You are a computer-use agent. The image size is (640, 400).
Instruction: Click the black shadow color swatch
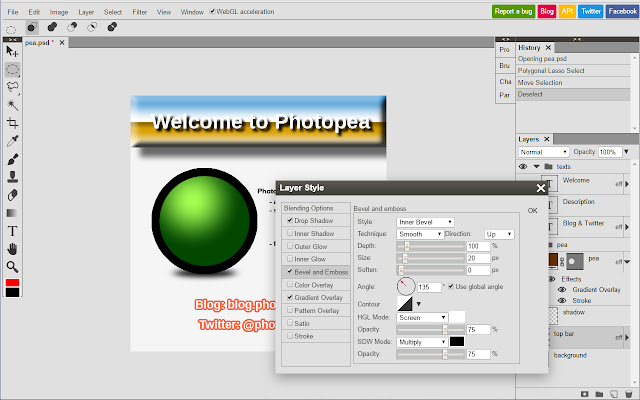tap(457, 342)
